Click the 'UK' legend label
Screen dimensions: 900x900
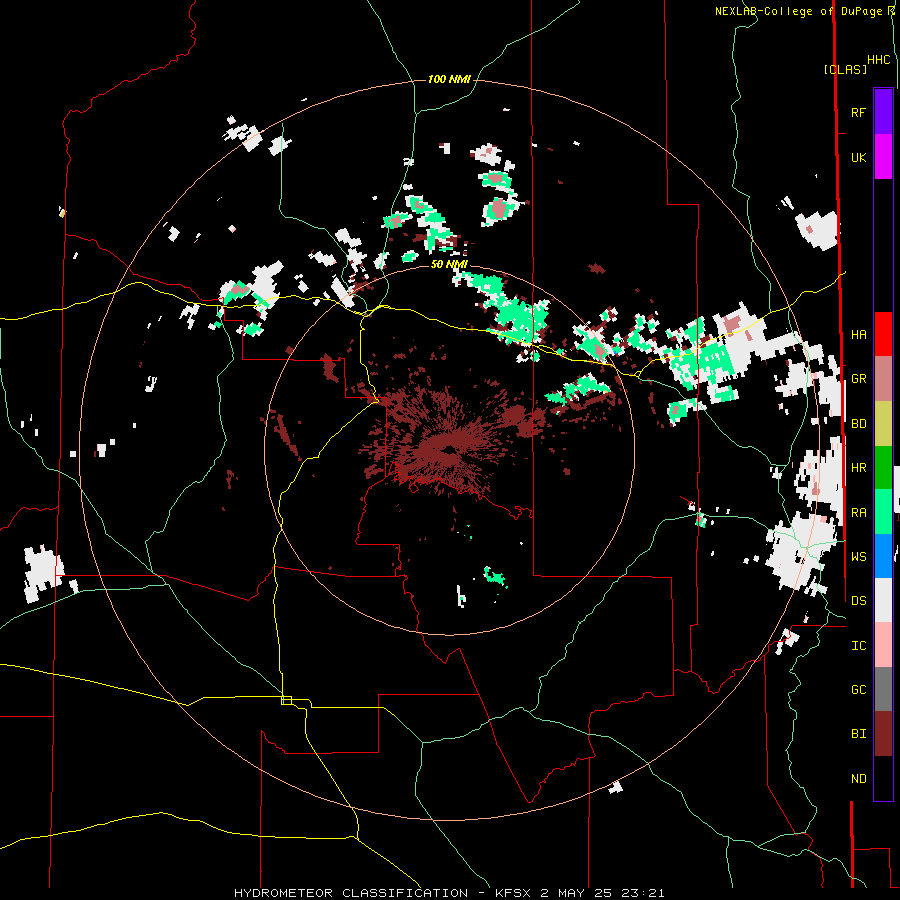click(858, 157)
